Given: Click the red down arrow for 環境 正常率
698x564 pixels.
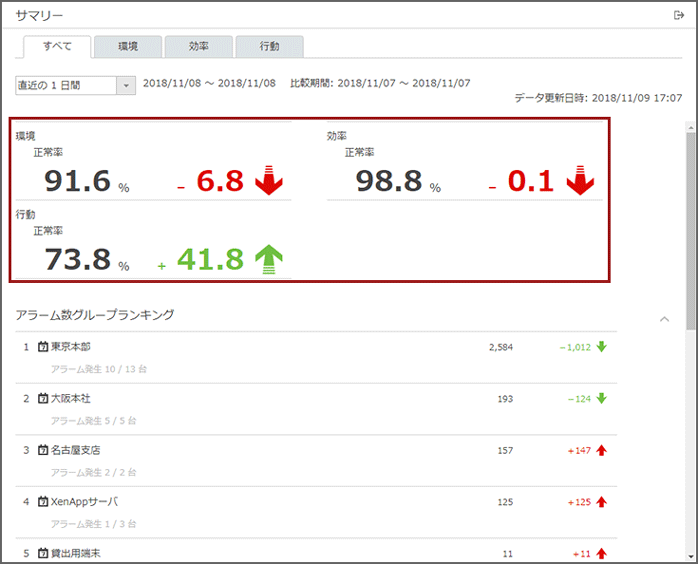Looking at the screenshot, I should click(269, 181).
